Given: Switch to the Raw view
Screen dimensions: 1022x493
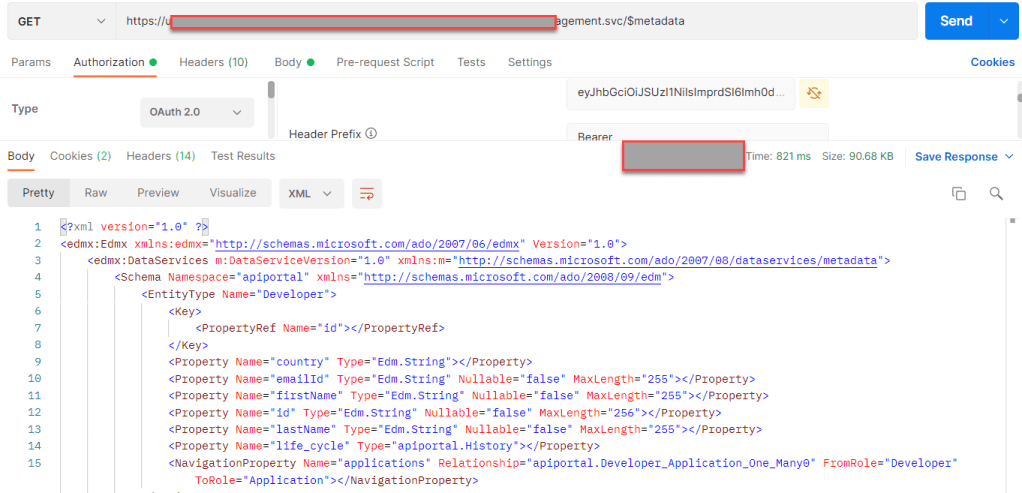Looking at the screenshot, I should pos(96,193).
